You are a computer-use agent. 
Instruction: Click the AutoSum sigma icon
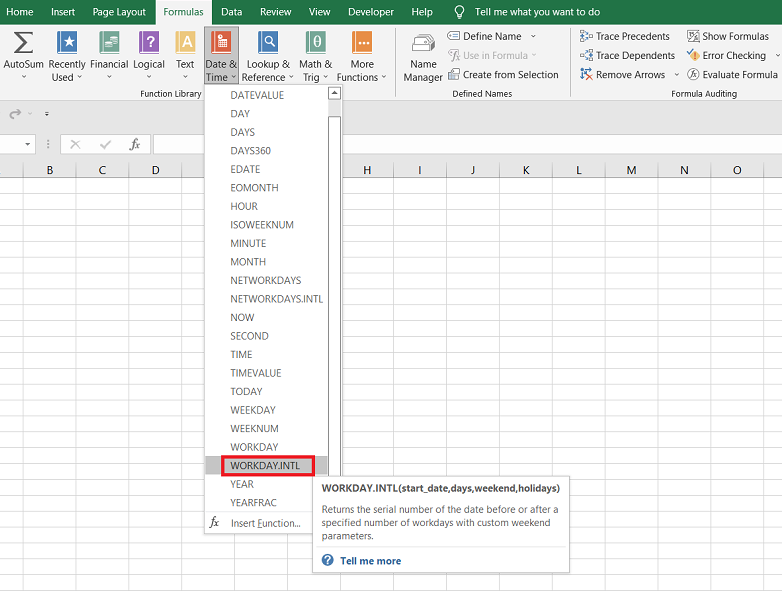pyautogui.click(x=23, y=43)
